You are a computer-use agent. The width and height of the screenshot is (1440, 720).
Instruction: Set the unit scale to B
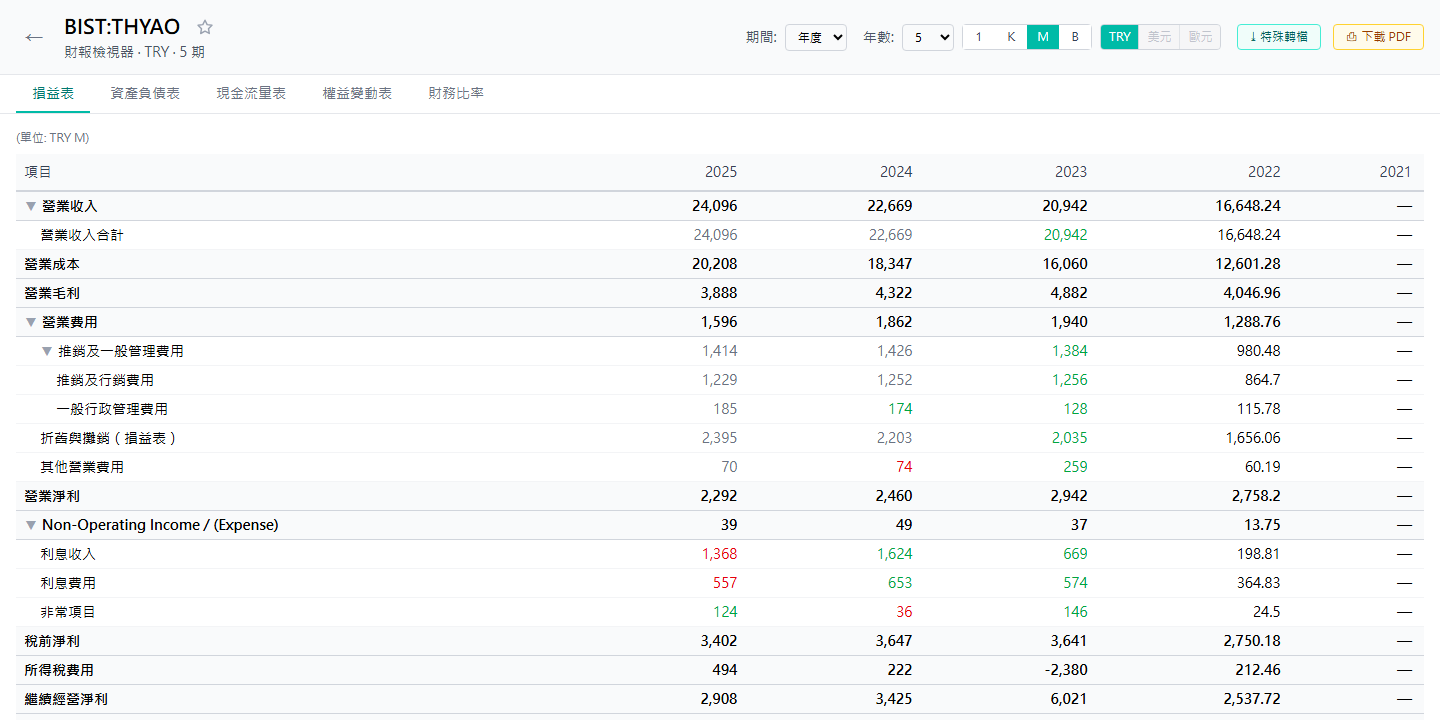(x=1075, y=37)
